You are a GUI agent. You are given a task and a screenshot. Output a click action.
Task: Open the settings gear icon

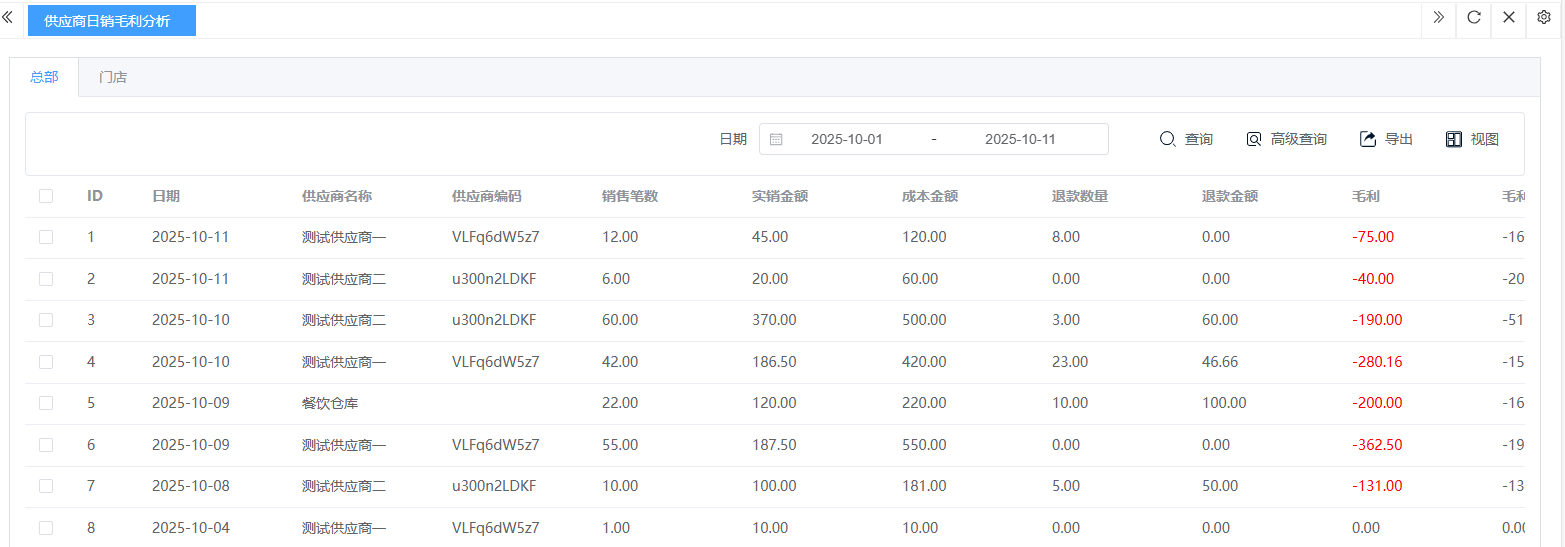[x=1543, y=18]
